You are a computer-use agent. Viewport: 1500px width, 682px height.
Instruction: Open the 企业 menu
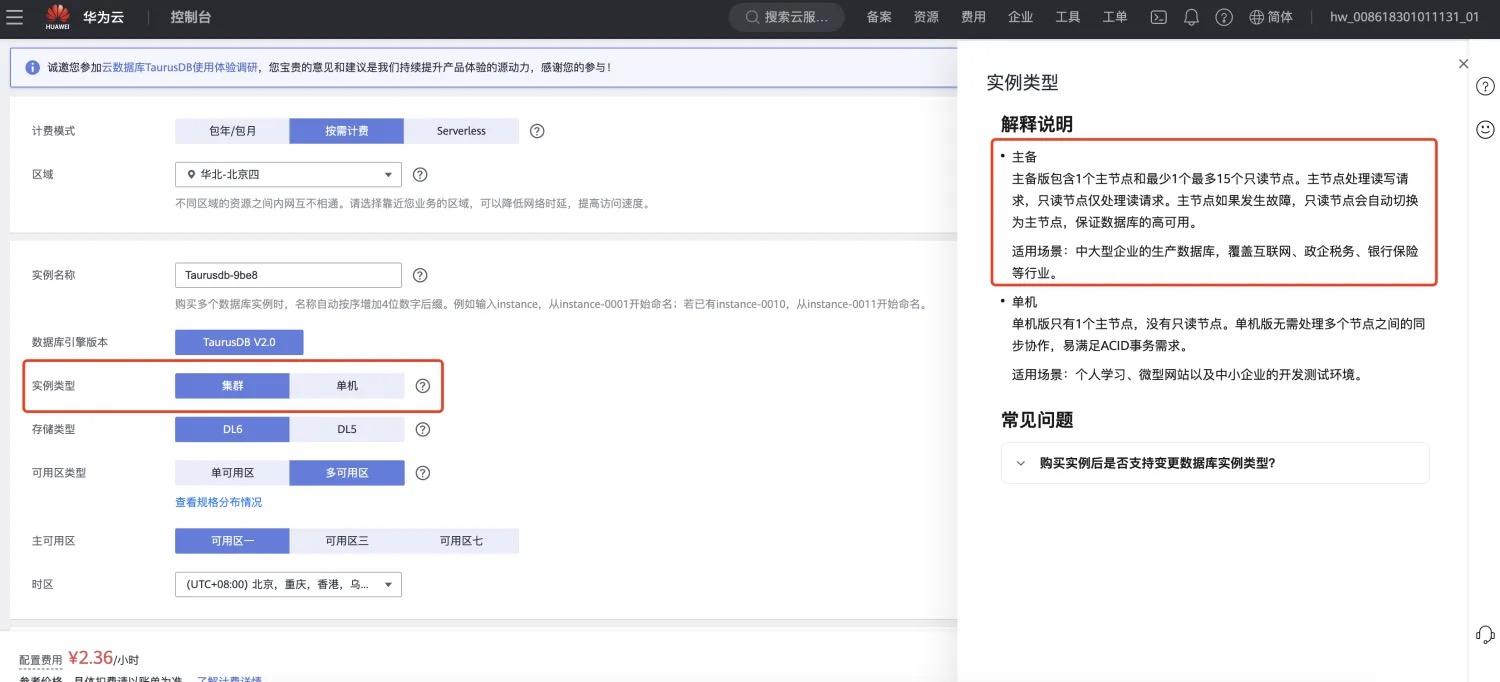tap(1020, 17)
